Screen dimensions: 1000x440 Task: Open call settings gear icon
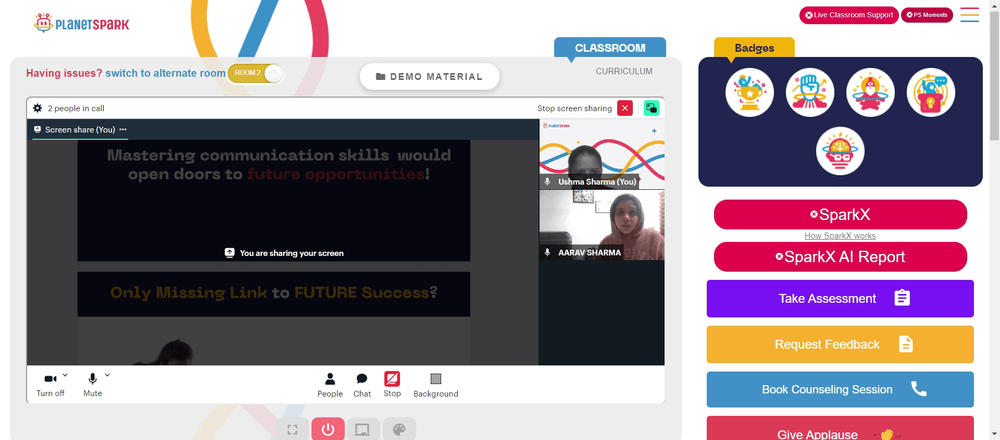pos(38,108)
